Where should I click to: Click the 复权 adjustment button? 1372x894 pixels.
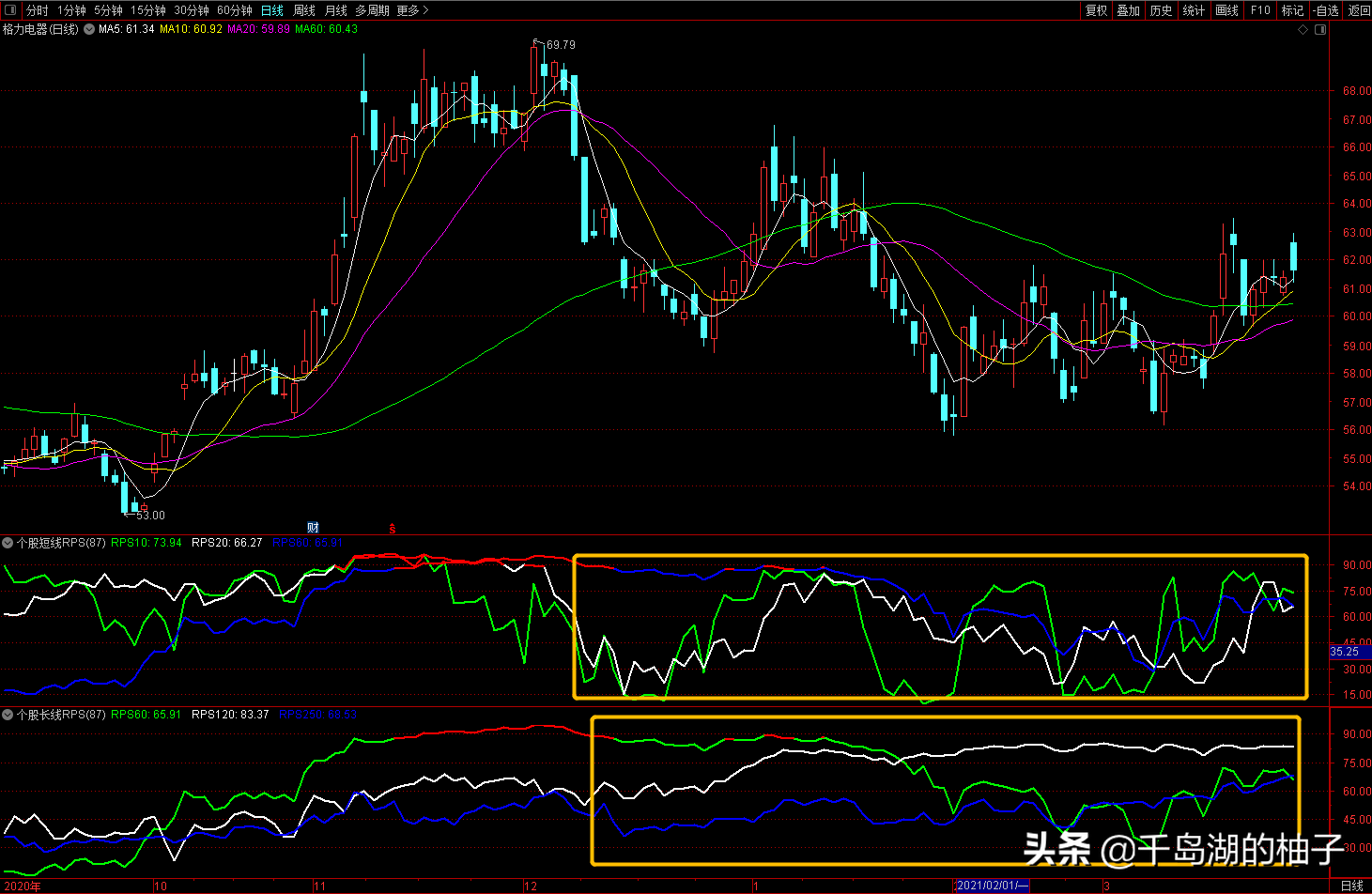(1097, 10)
